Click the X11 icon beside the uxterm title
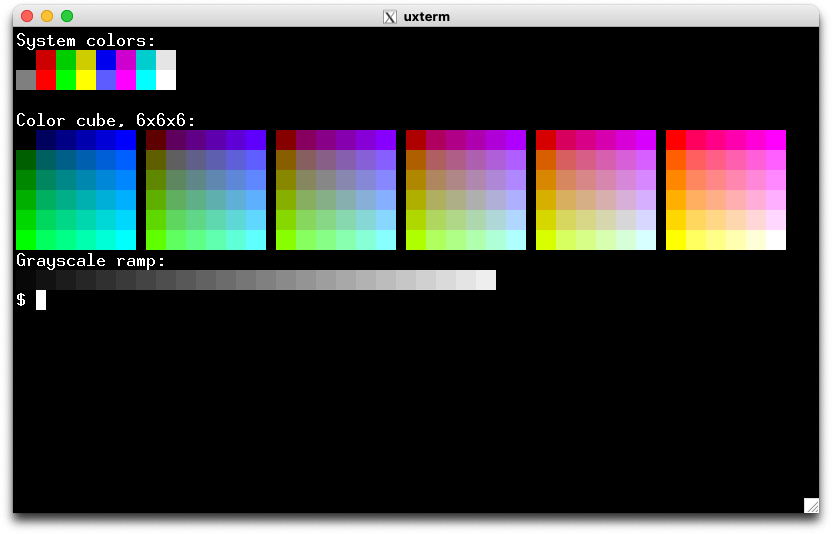 point(390,16)
